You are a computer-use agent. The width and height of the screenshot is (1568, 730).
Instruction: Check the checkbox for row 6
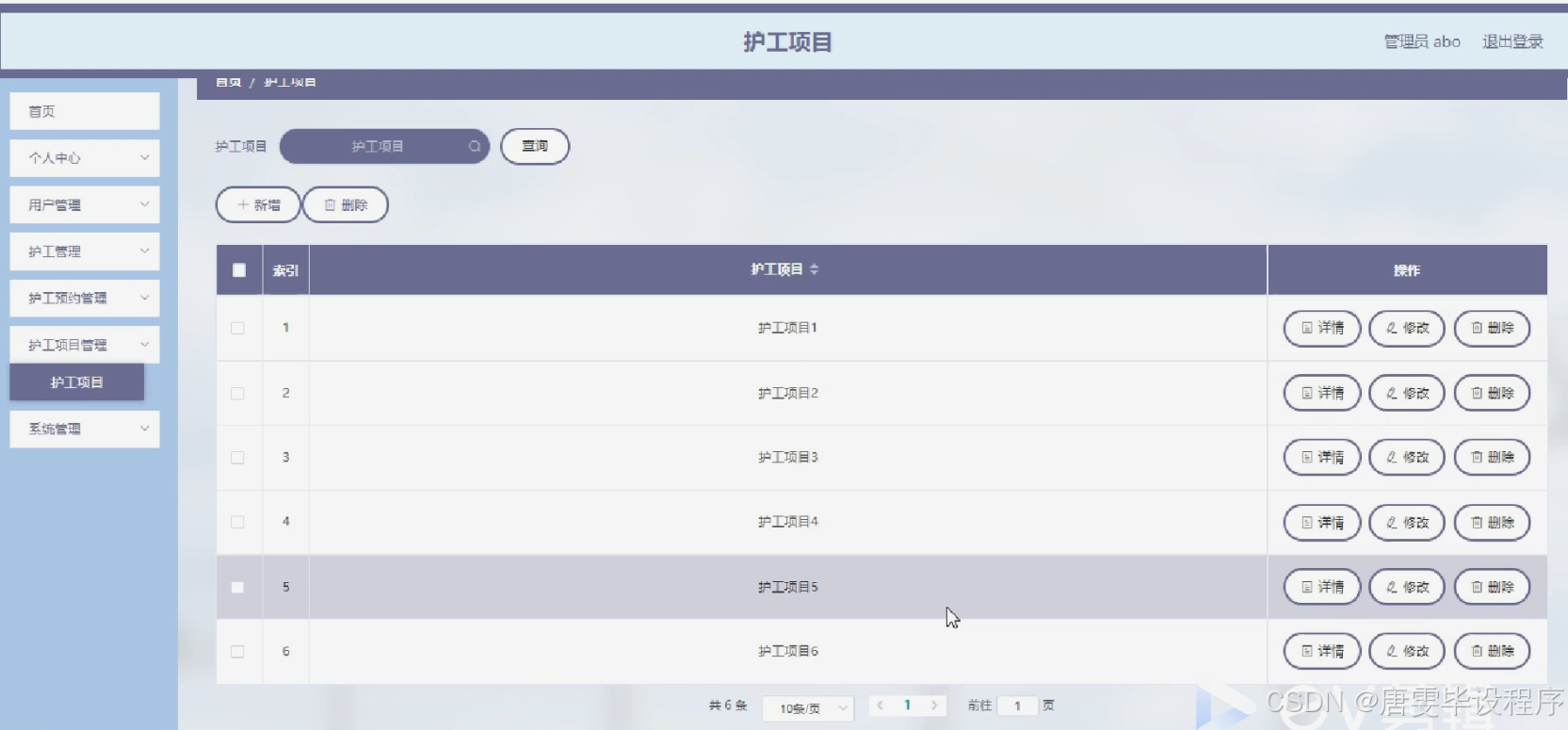click(x=237, y=651)
